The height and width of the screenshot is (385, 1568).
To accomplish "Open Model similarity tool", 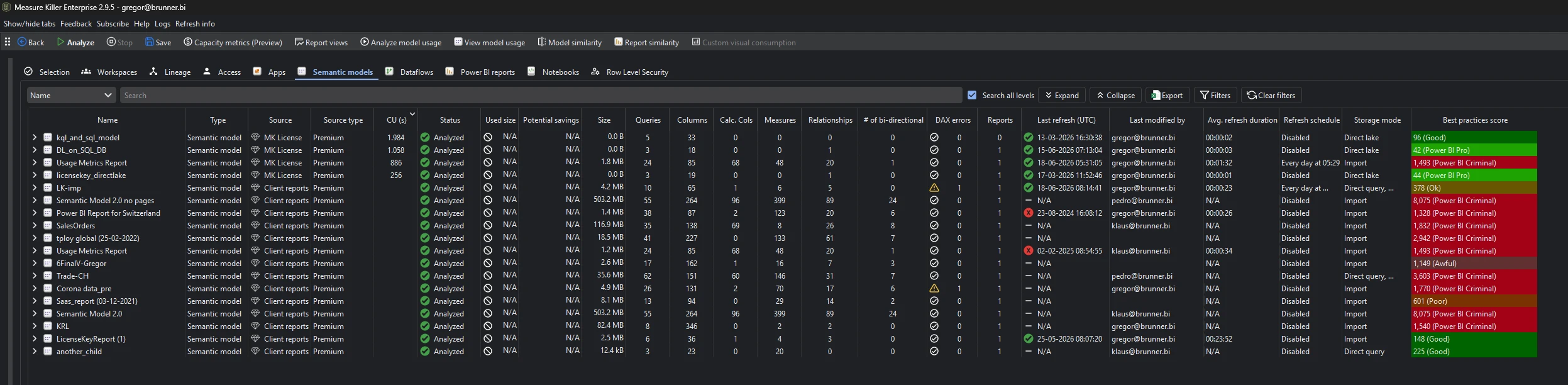I will pos(570,42).
